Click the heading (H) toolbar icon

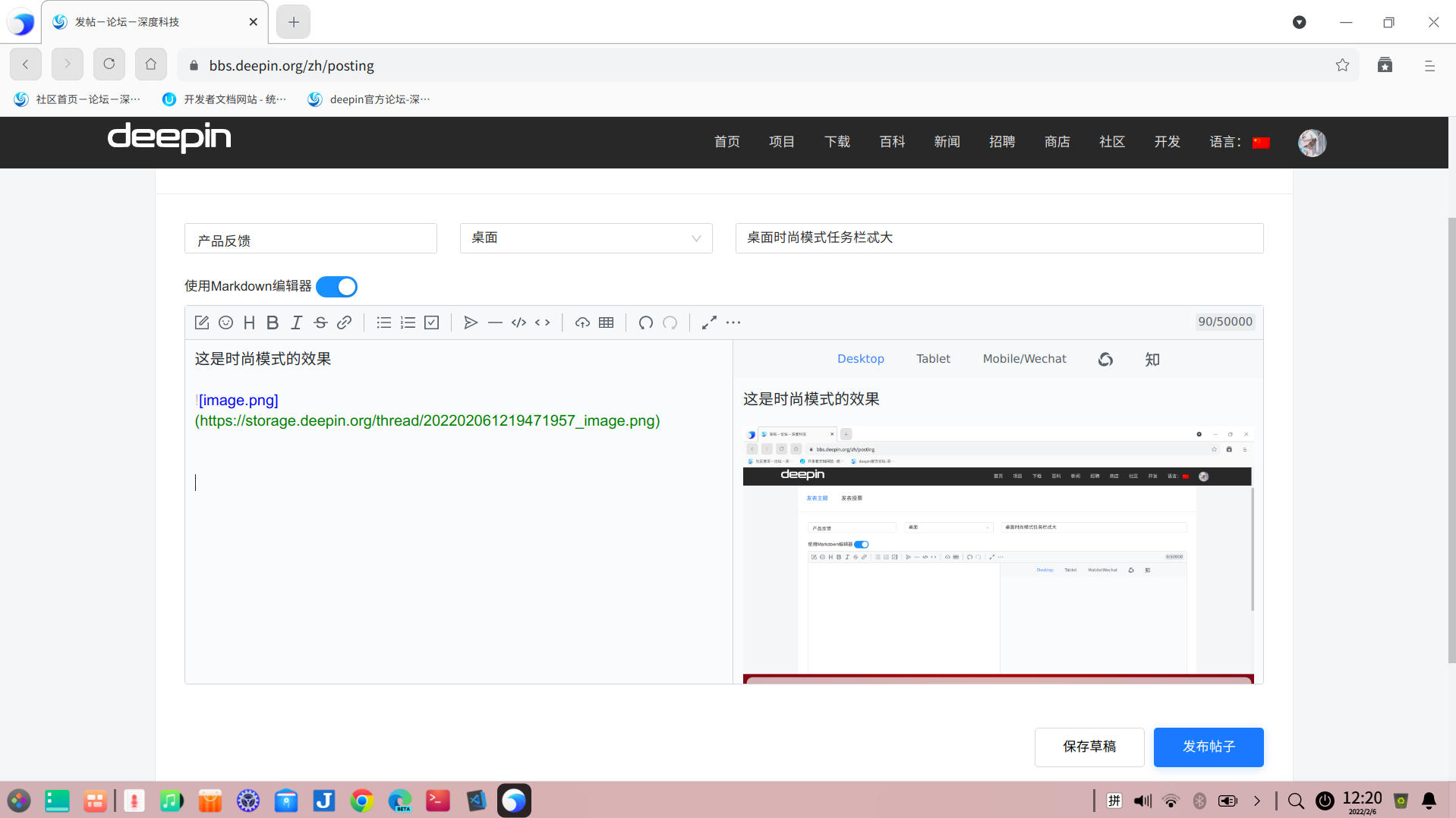click(x=249, y=322)
